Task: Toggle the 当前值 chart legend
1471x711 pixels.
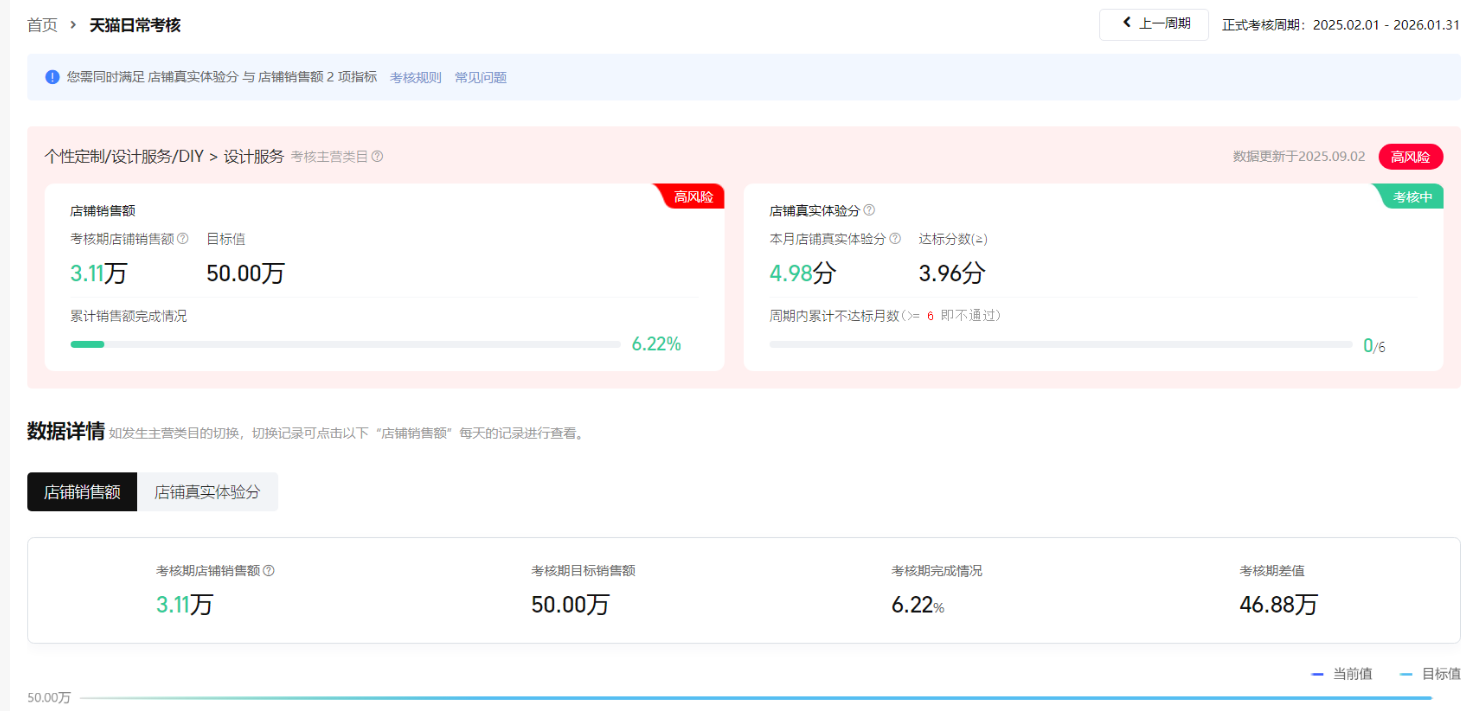Action: pyautogui.click(x=1341, y=674)
